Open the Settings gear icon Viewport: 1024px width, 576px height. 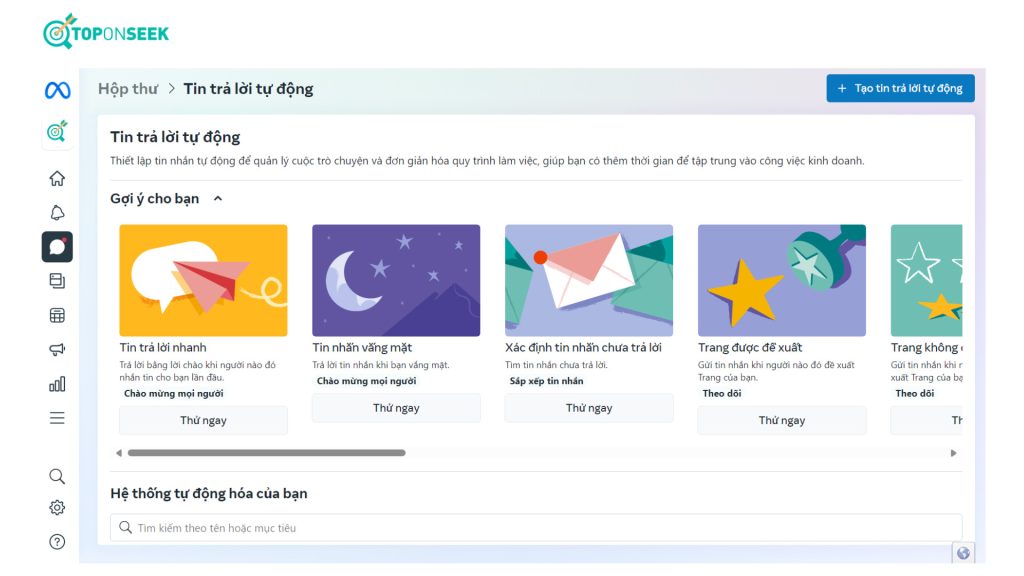point(57,508)
